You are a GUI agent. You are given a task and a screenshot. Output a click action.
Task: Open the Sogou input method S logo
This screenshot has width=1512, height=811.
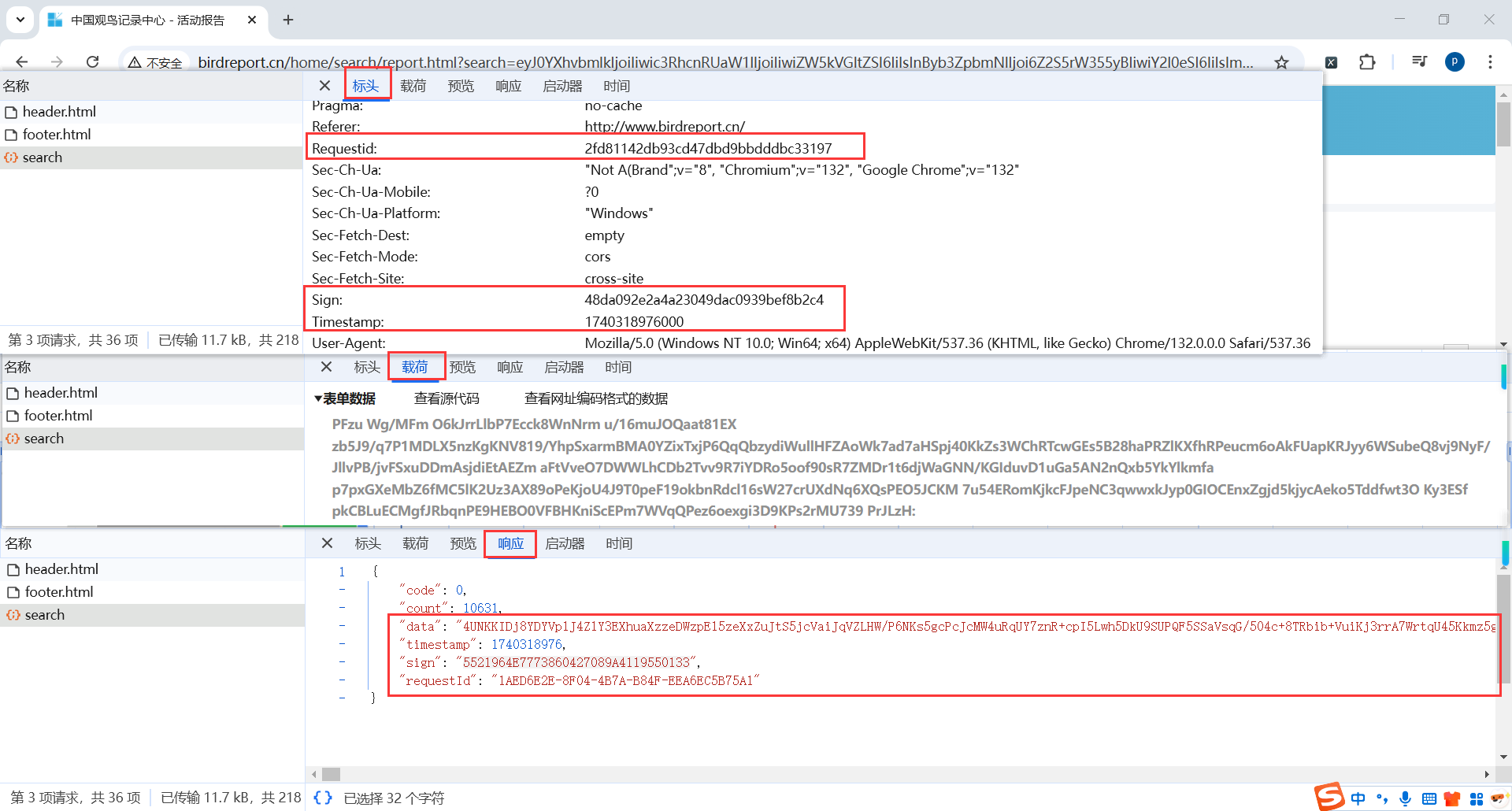1329,797
